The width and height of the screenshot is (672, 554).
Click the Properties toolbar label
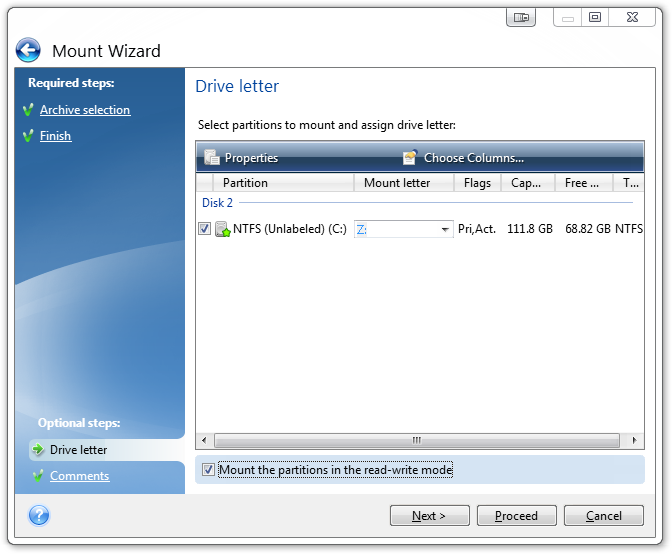[x=252, y=158]
